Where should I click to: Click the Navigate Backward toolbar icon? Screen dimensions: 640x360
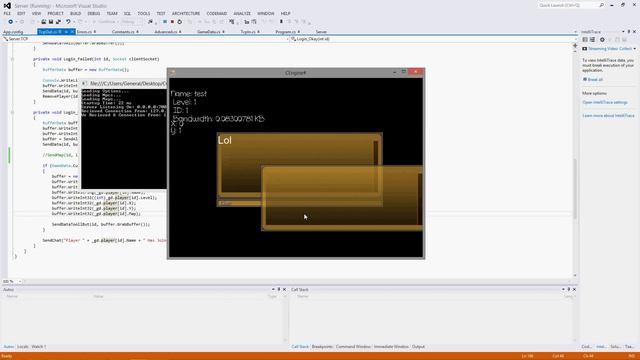click(x=10, y=22)
